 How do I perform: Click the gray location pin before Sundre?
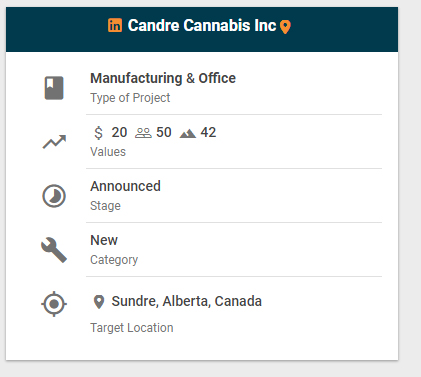[x=99, y=302]
